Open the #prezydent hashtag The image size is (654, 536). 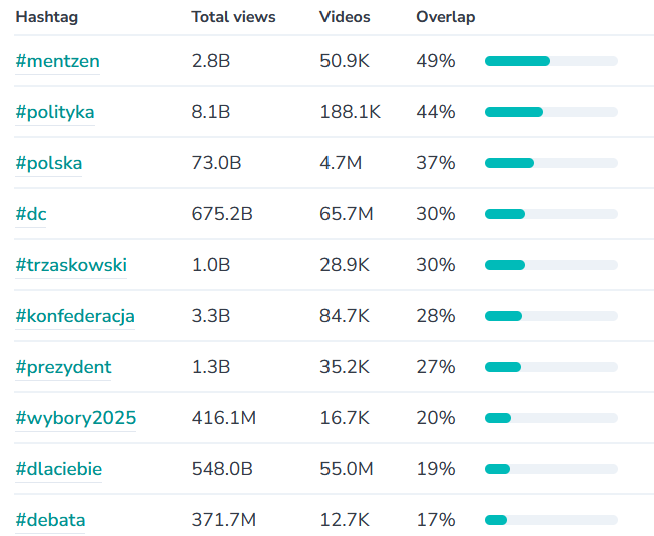pos(63,367)
